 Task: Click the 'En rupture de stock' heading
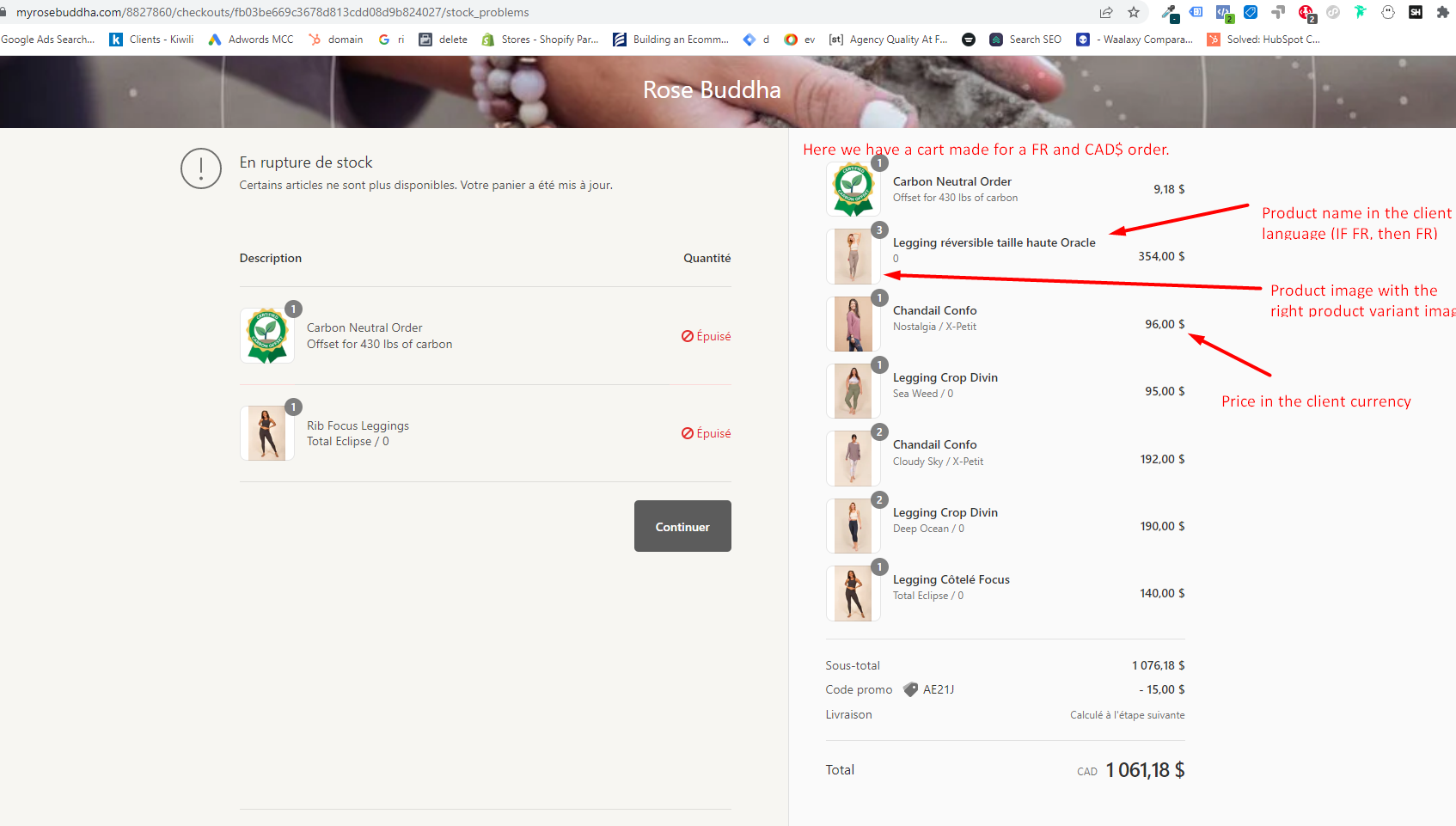(306, 162)
